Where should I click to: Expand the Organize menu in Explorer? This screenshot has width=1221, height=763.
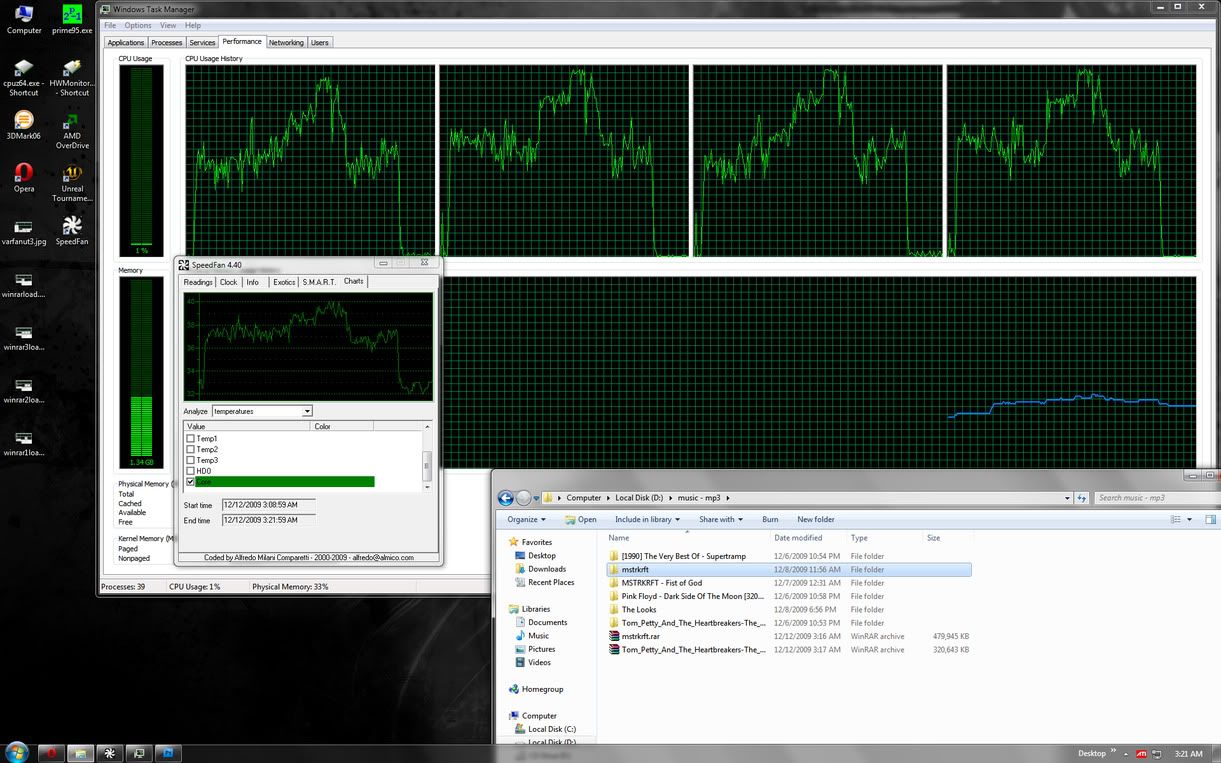coord(527,519)
